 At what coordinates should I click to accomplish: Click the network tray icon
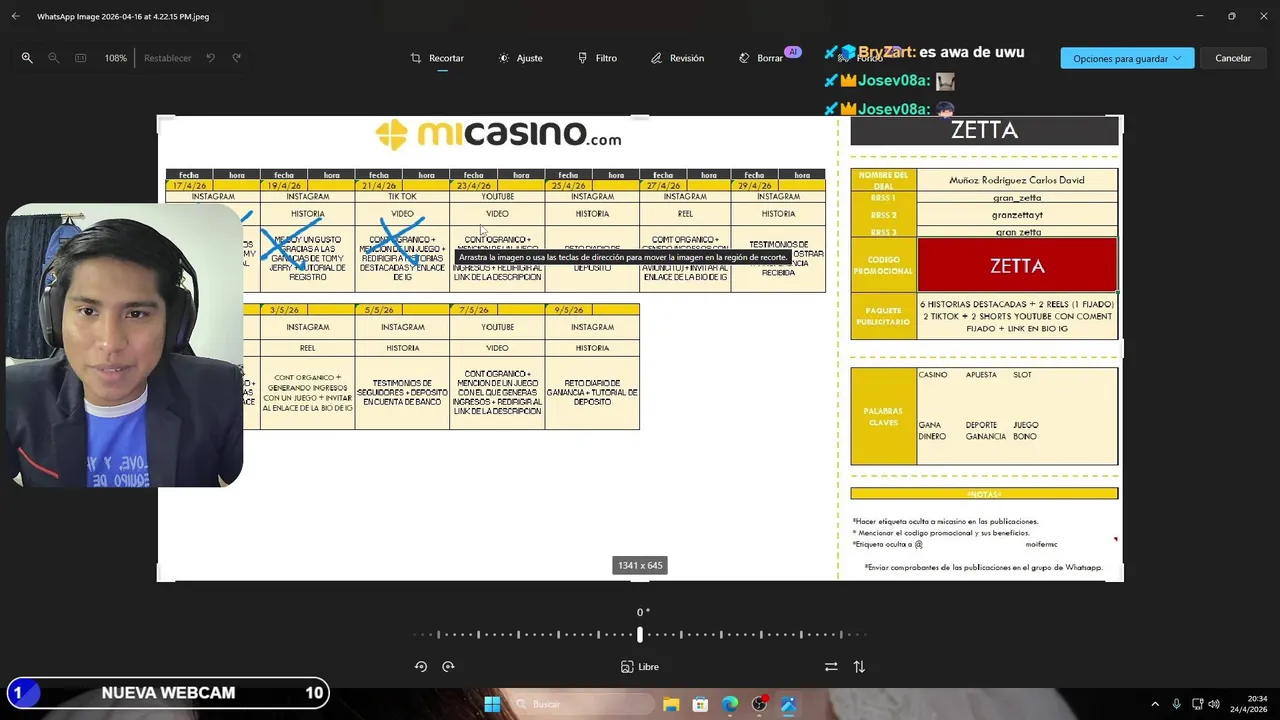[x=1196, y=704]
